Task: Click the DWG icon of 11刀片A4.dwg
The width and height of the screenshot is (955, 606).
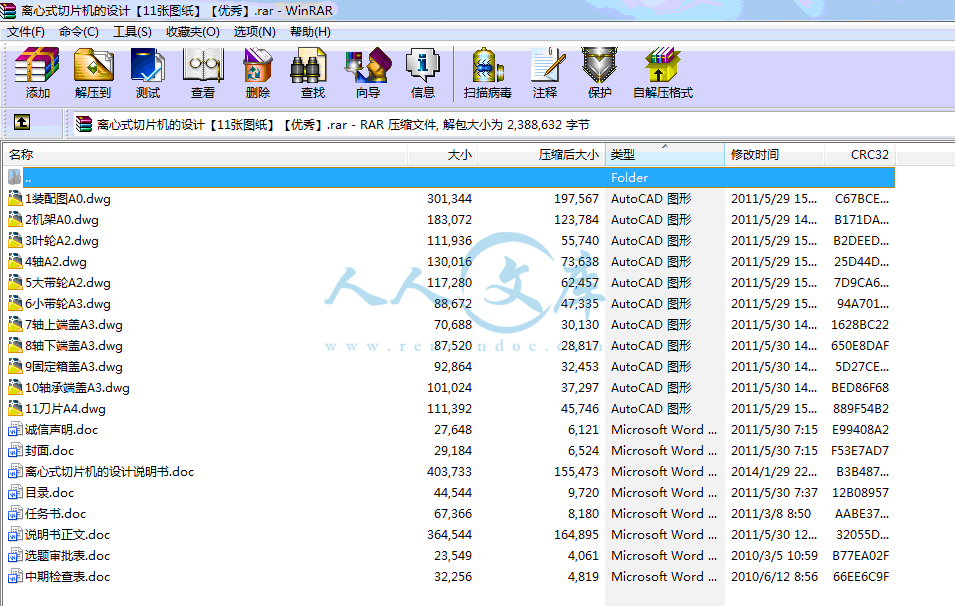Action: coord(15,409)
